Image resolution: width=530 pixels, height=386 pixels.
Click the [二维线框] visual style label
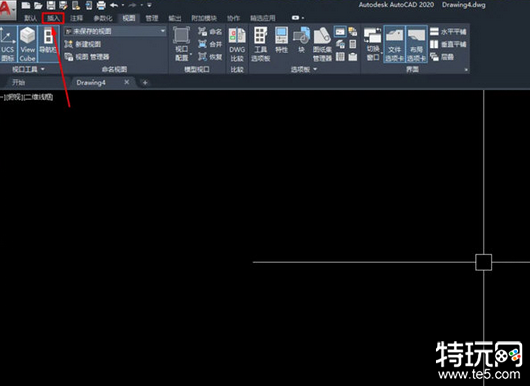tap(39, 97)
